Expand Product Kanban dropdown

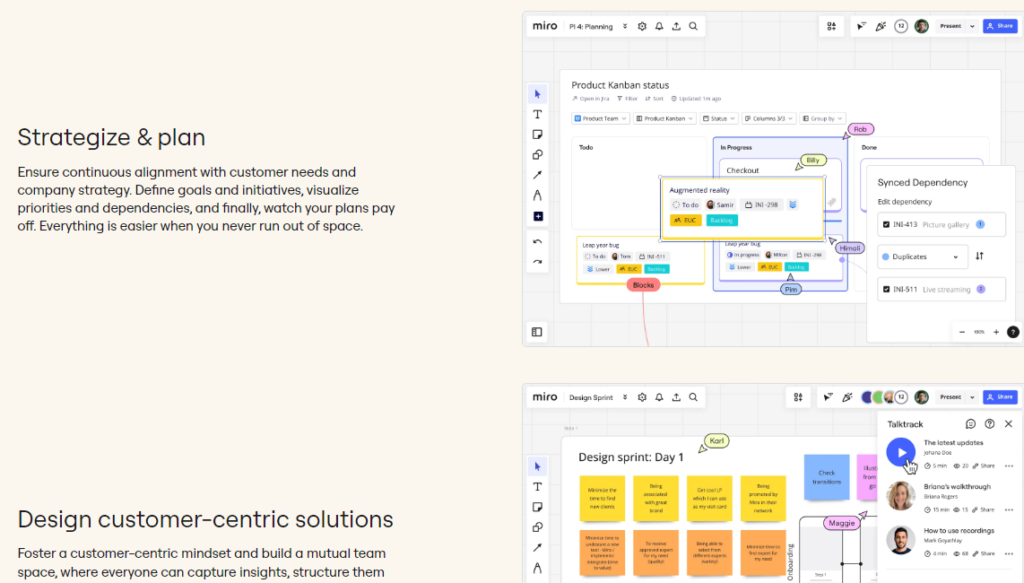[x=664, y=118]
